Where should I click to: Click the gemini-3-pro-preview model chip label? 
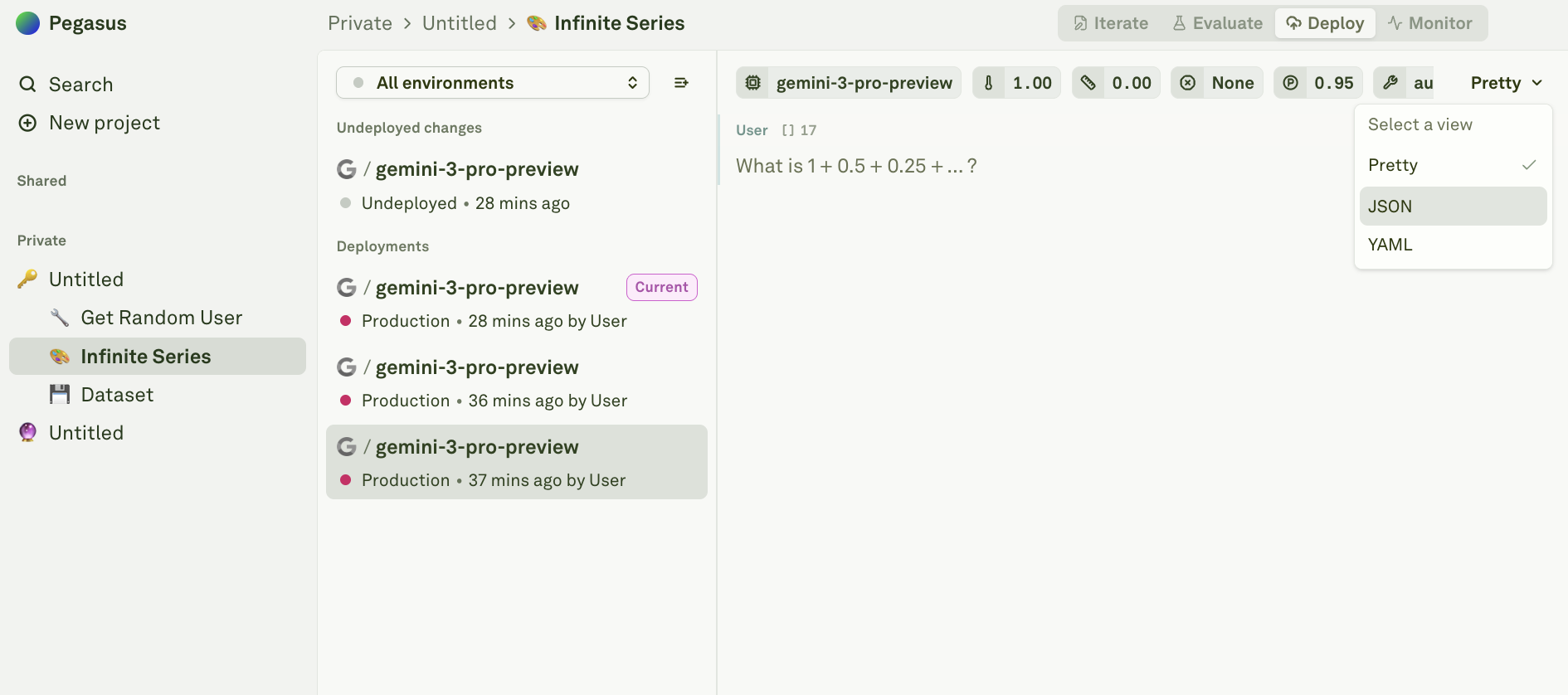click(x=864, y=83)
